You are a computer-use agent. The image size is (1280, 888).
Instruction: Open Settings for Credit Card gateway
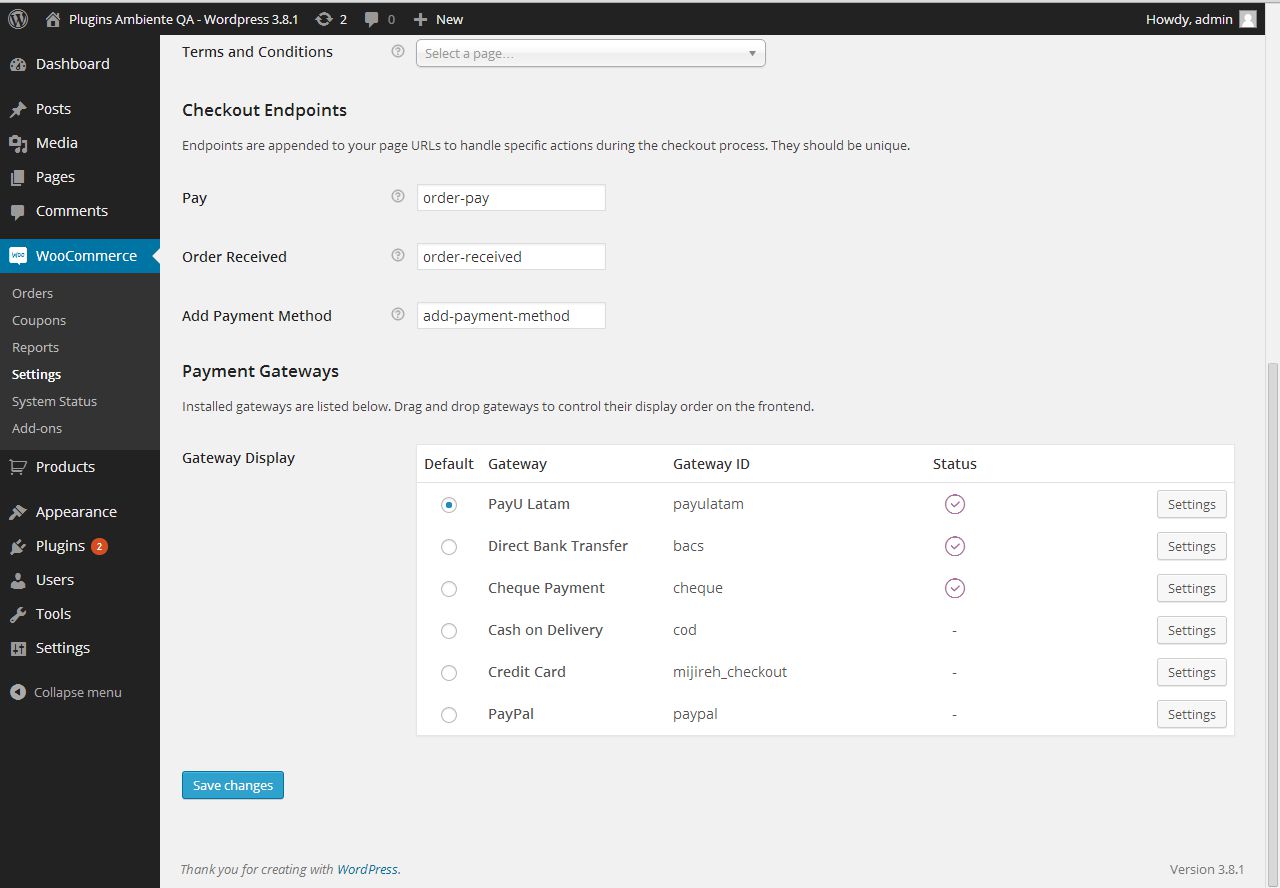(1192, 672)
